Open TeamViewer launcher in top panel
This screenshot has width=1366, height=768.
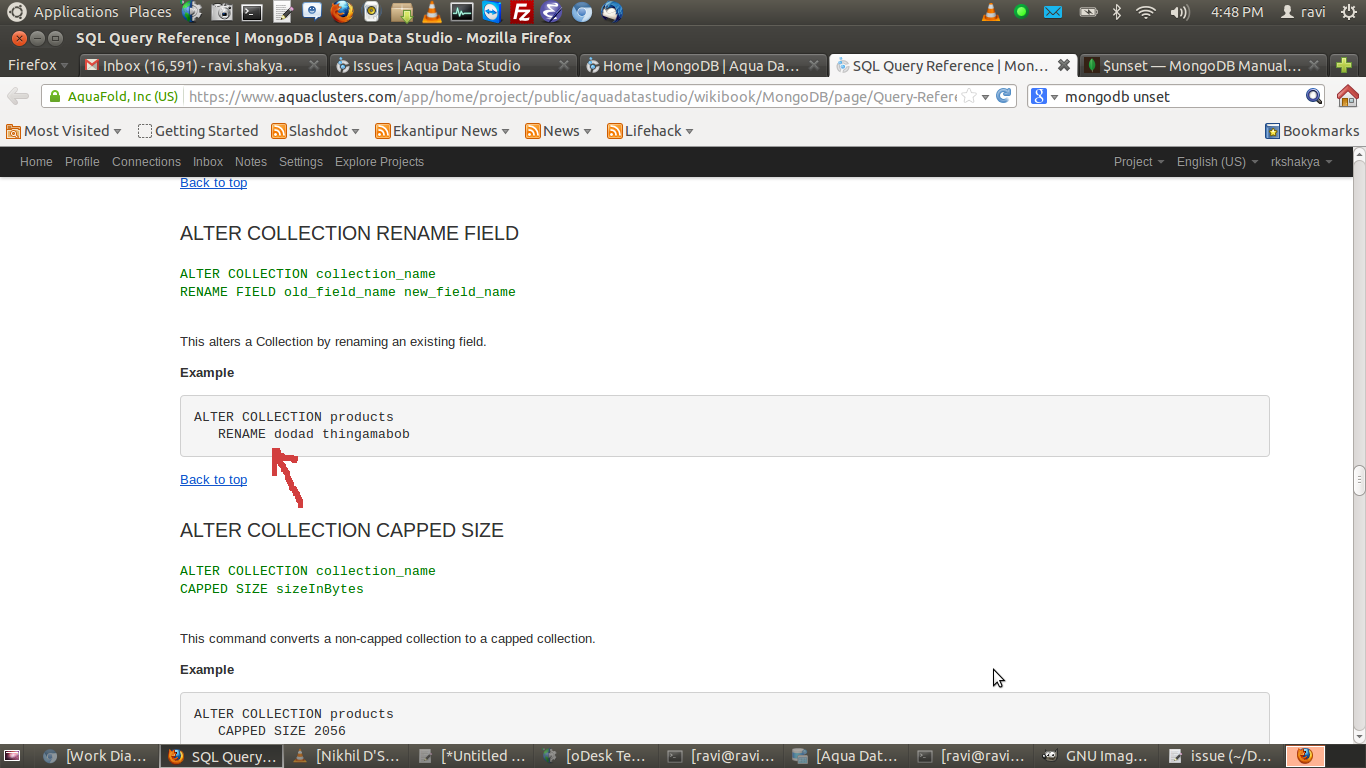[x=491, y=12]
